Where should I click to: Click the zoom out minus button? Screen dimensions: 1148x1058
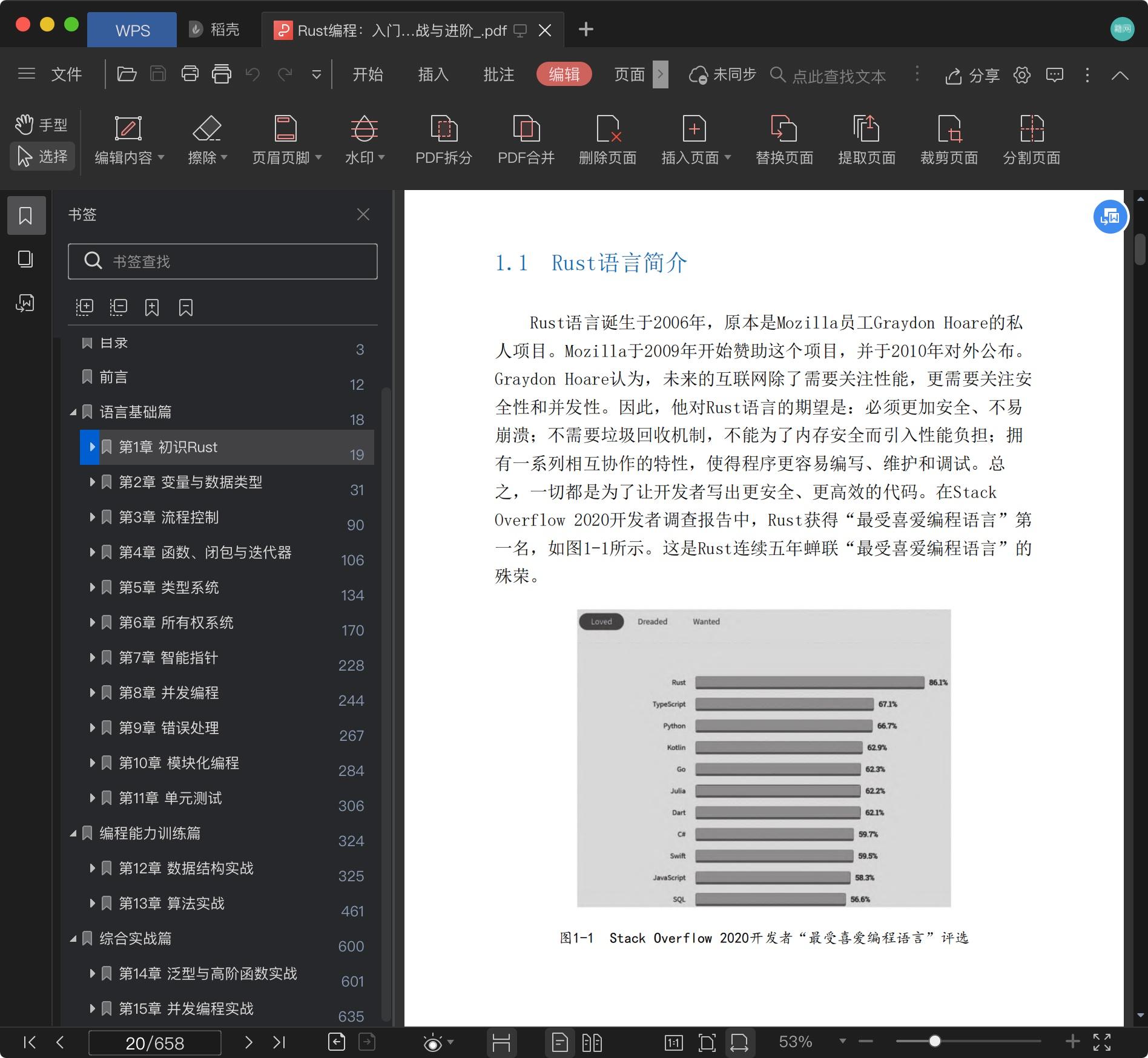[x=866, y=1041]
